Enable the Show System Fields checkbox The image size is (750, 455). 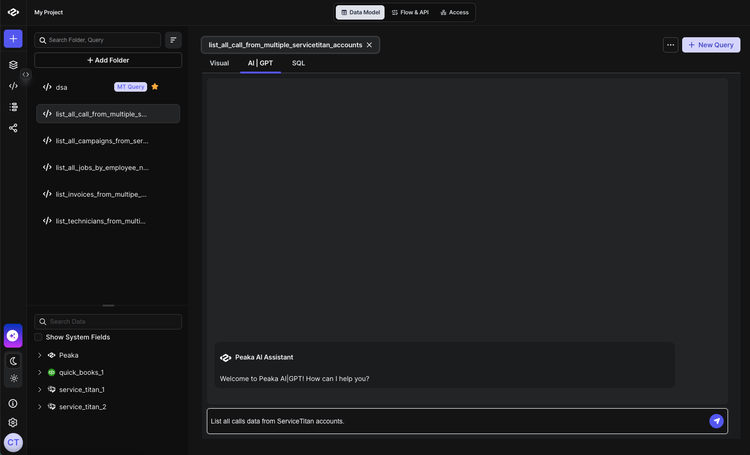38,337
